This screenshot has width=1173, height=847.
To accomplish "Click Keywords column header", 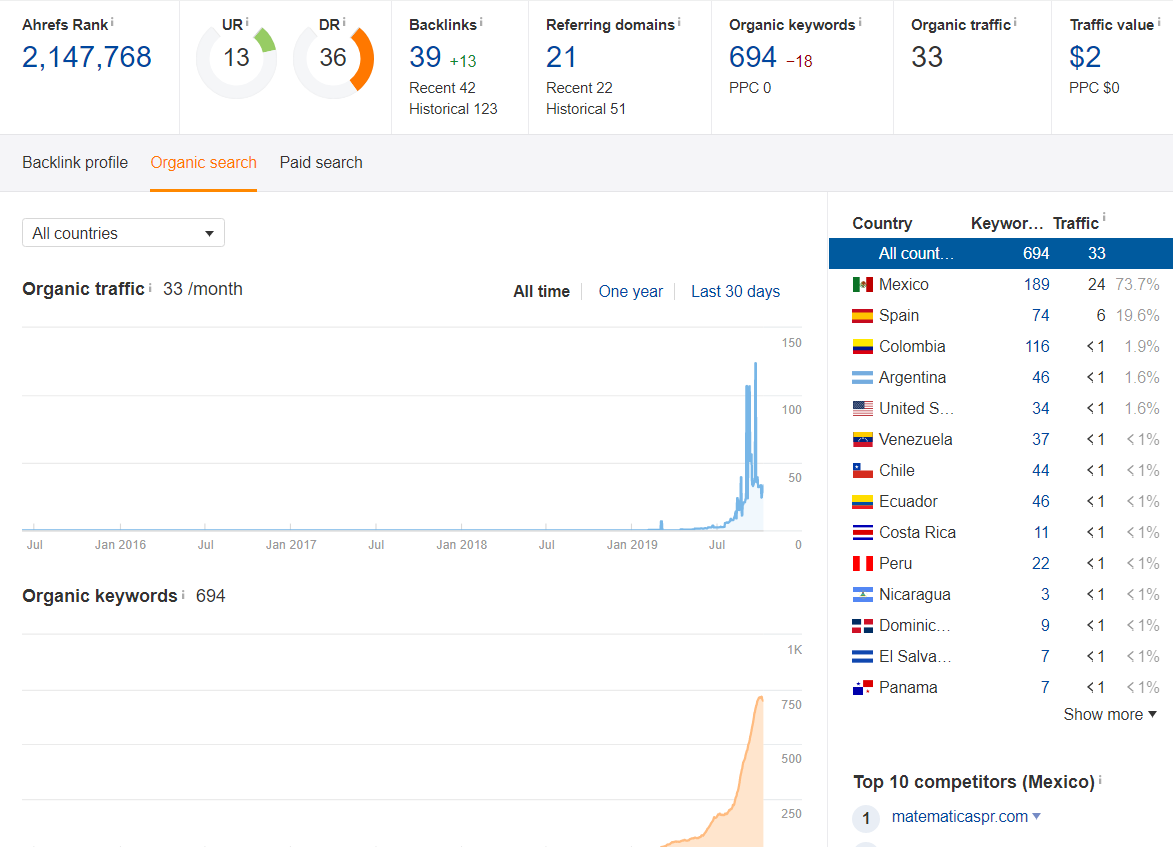I will [x=1007, y=223].
